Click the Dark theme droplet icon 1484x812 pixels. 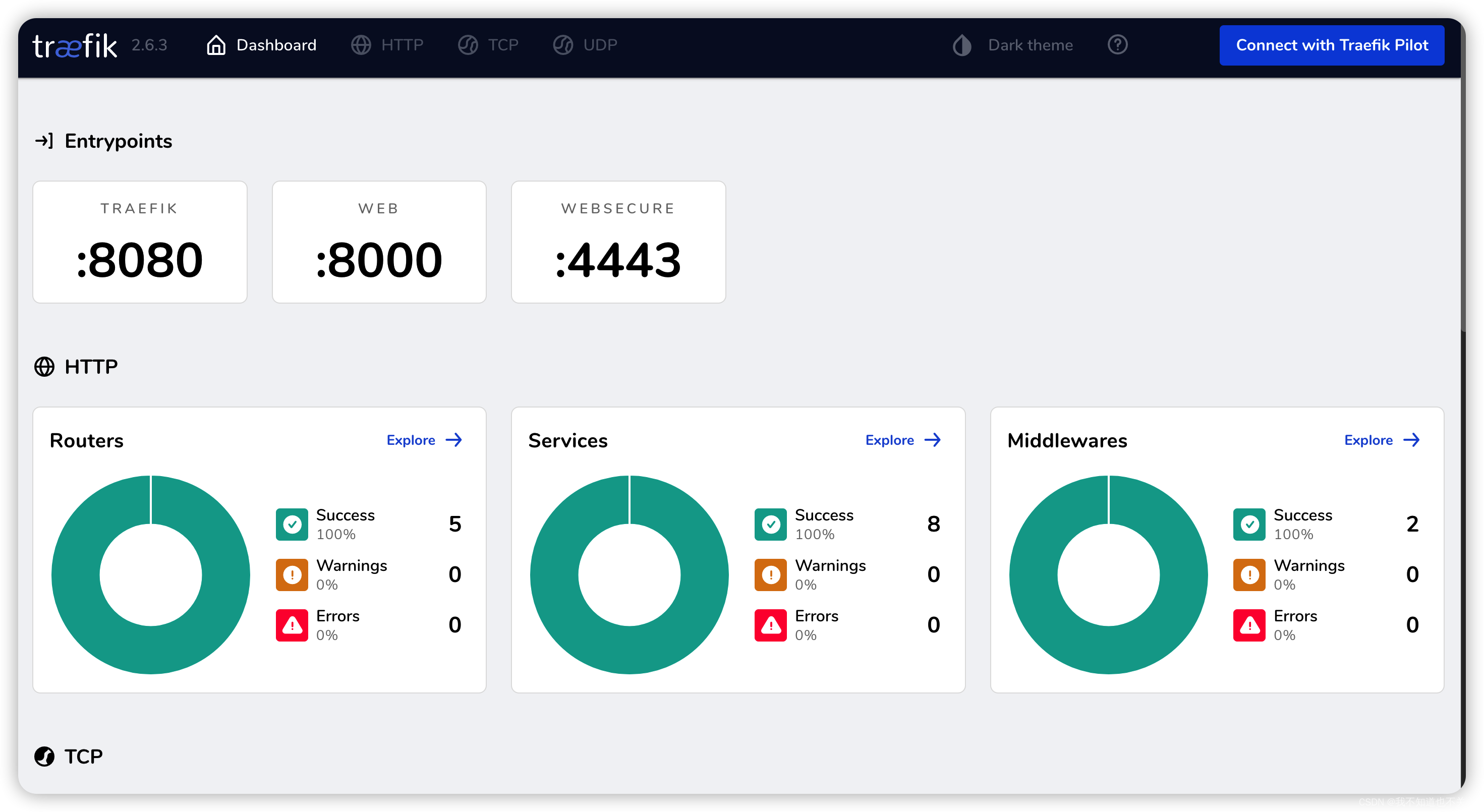[961, 45]
